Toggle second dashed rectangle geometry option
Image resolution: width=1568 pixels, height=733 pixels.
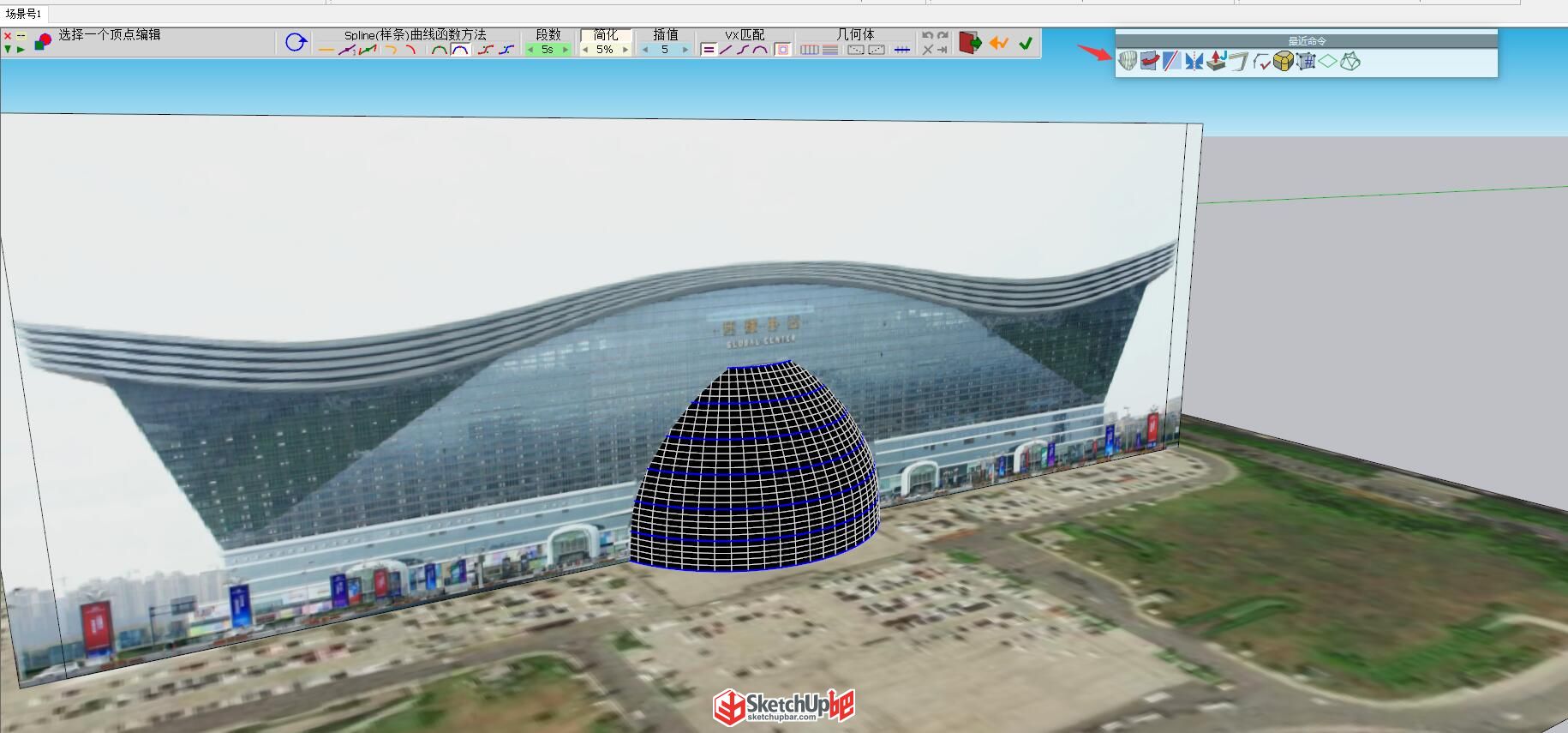click(x=877, y=50)
